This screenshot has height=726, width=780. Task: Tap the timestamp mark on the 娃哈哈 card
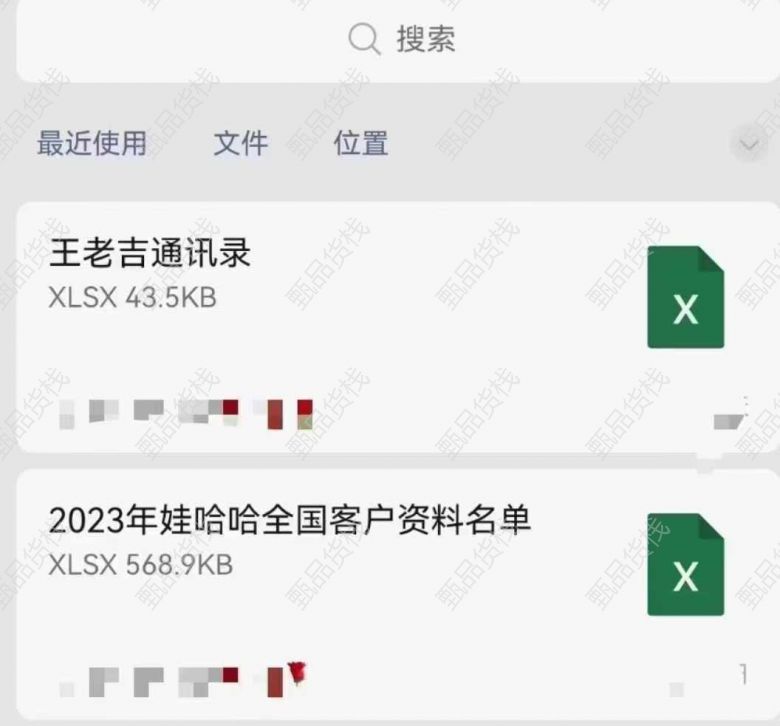(743, 675)
